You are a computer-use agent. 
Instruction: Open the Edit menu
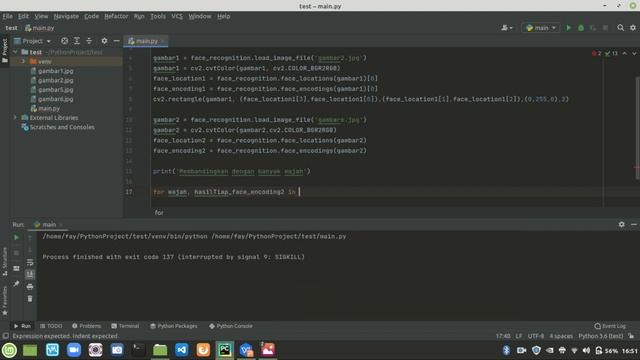[23, 16]
